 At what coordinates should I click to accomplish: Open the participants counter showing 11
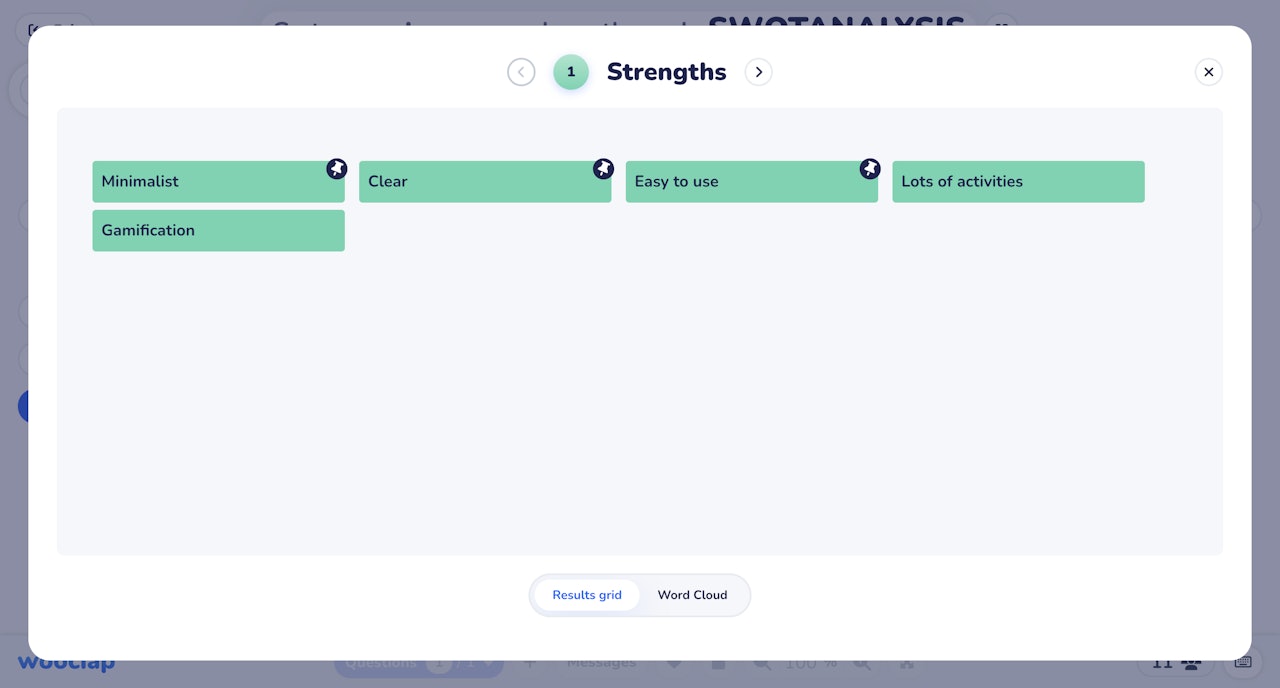point(1175,662)
